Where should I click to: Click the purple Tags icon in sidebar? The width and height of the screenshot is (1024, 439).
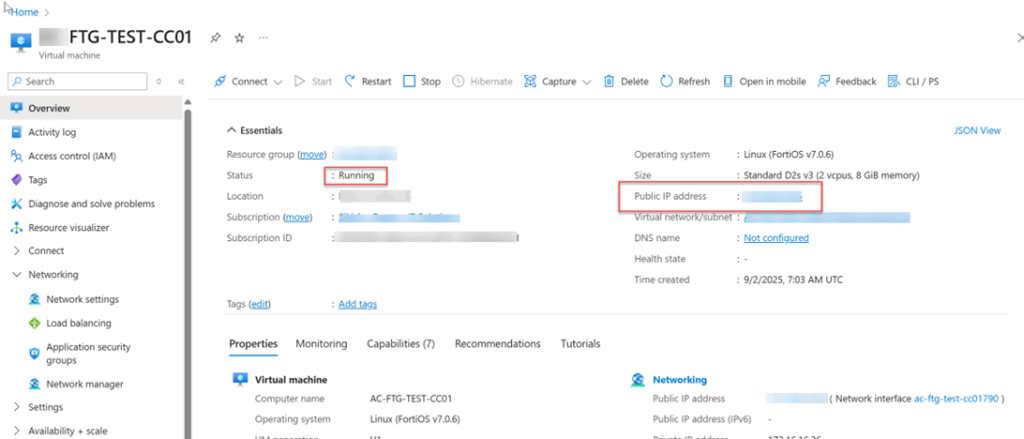[x=16, y=180]
